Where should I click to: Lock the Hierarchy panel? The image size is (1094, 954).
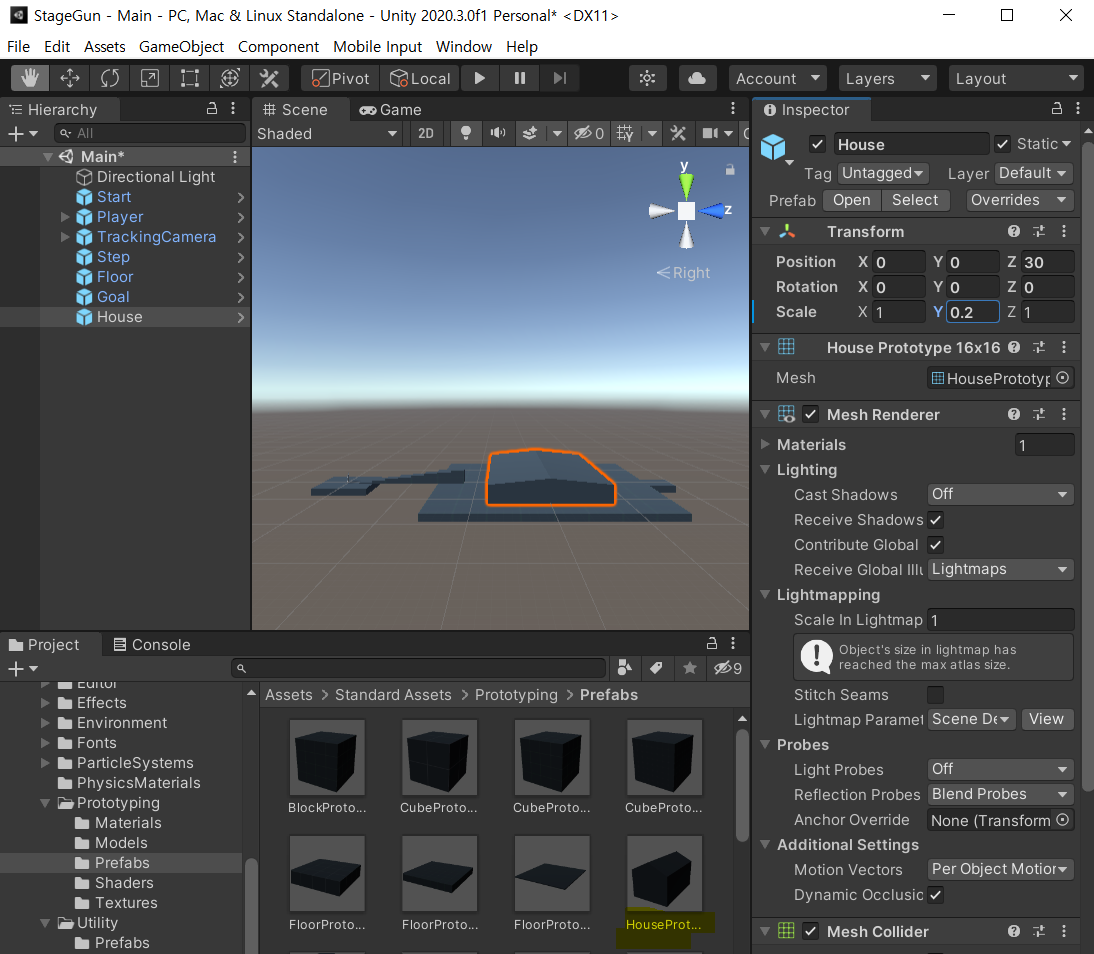pyautogui.click(x=212, y=109)
